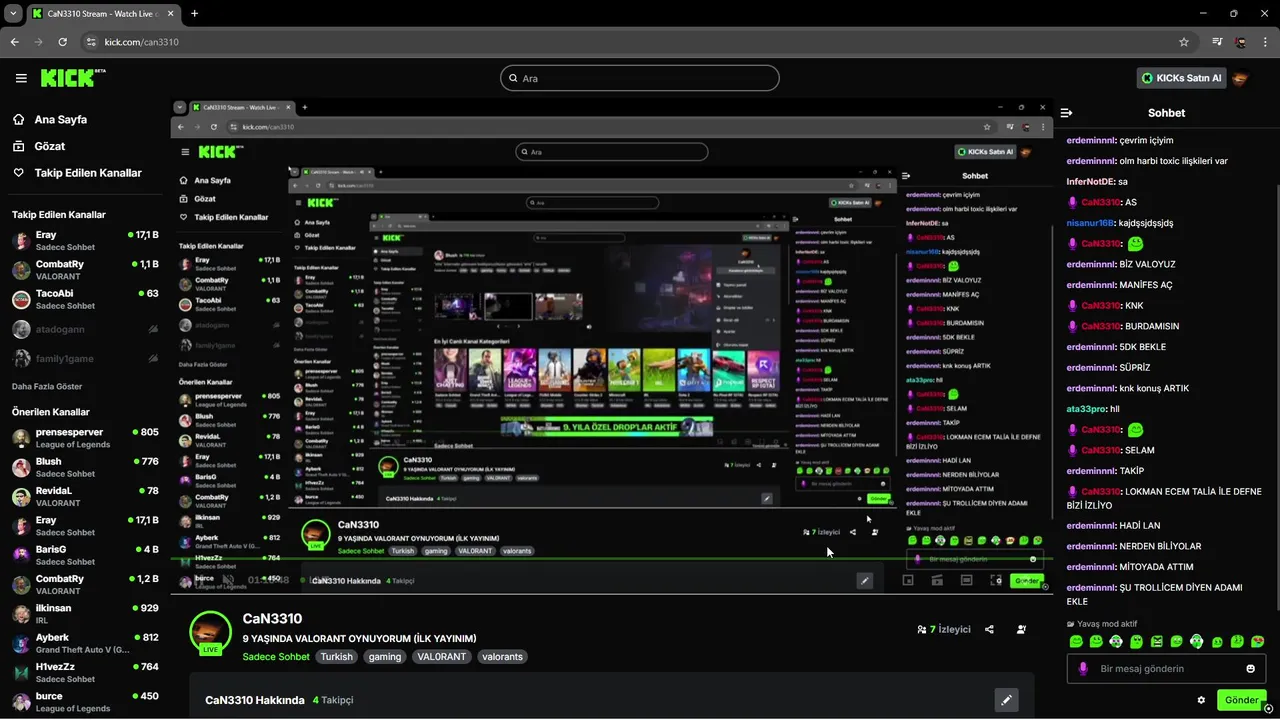Open family1game offline channel
The image size is (1280, 720).
click(x=85, y=358)
